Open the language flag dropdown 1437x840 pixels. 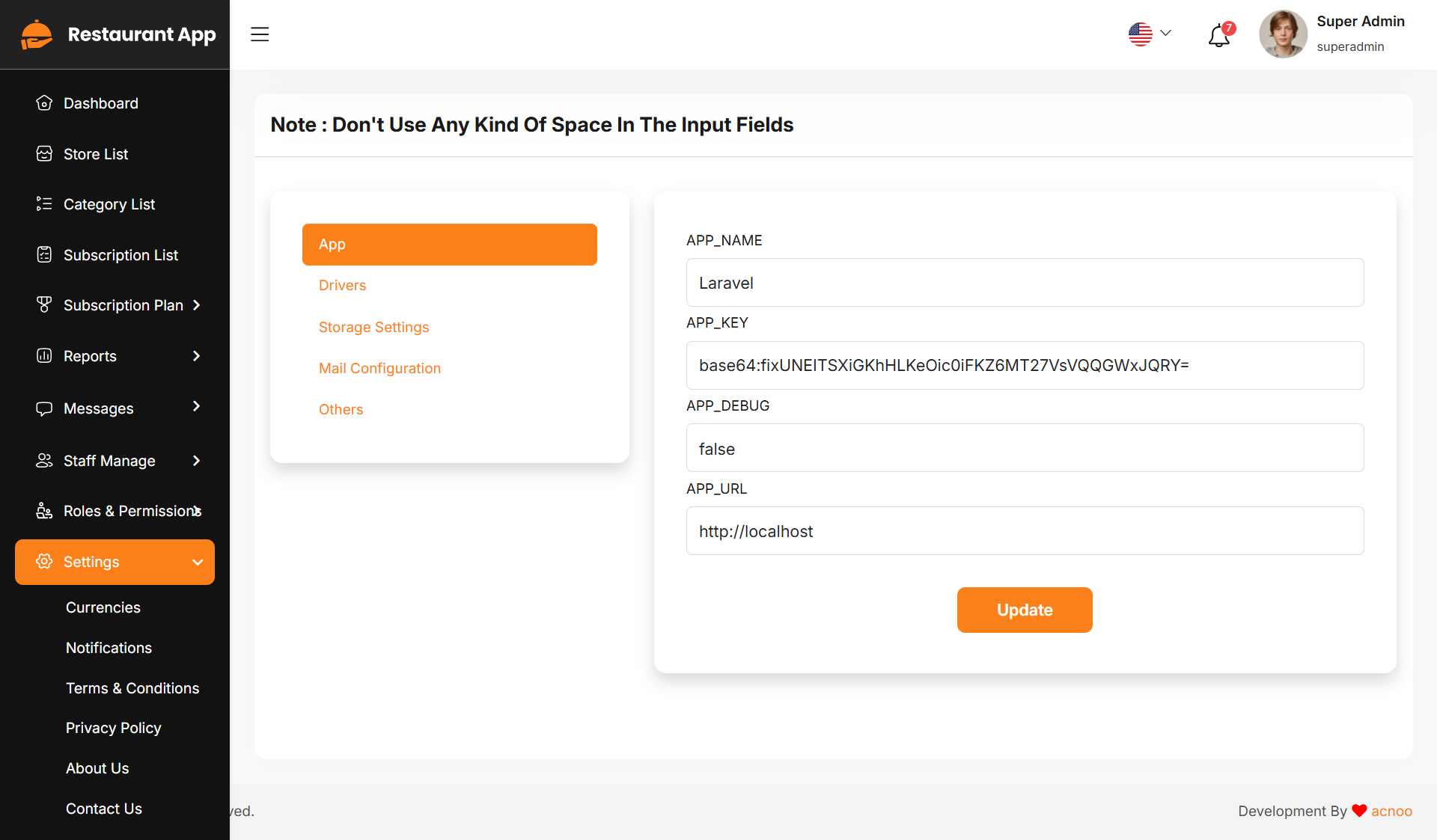tap(1150, 34)
